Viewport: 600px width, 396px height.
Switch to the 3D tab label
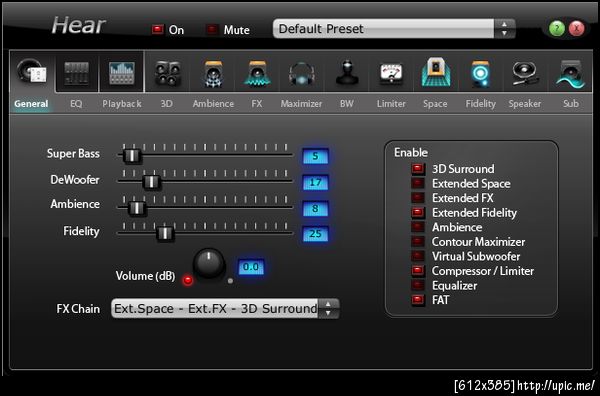[166, 104]
